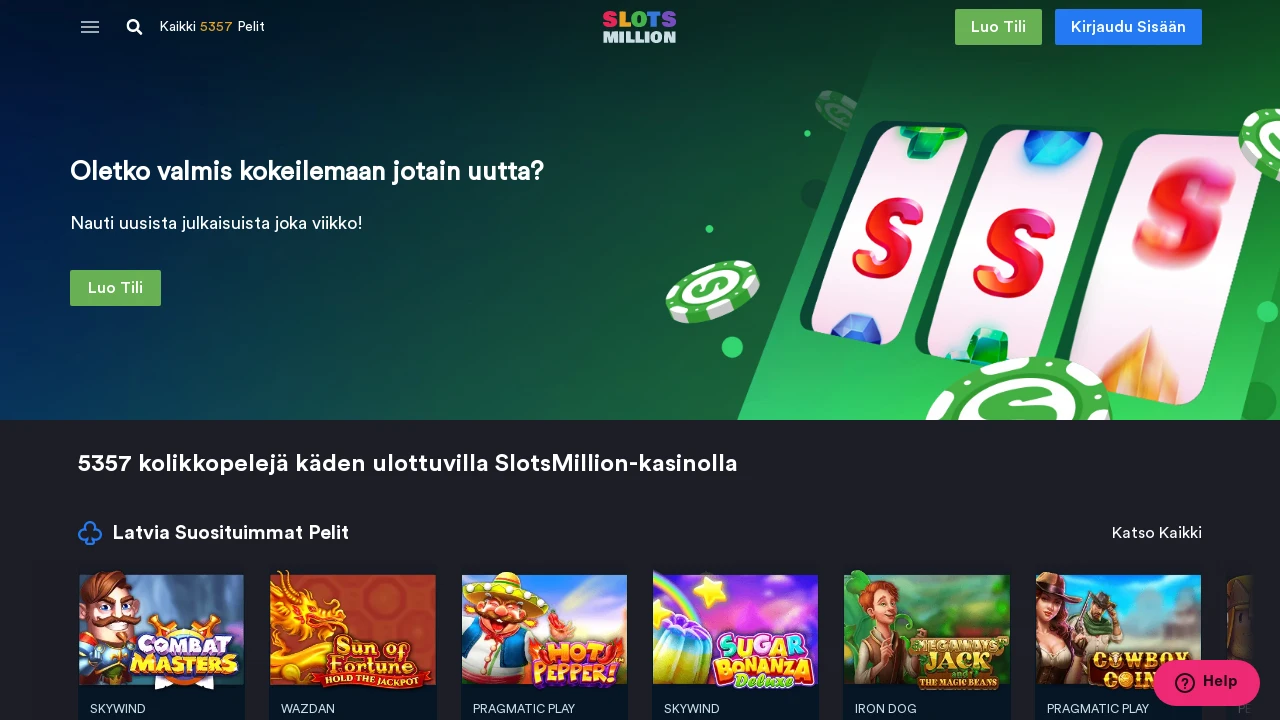Click the Luo Tili hero banner button
This screenshot has height=720, width=1280.
[115, 288]
